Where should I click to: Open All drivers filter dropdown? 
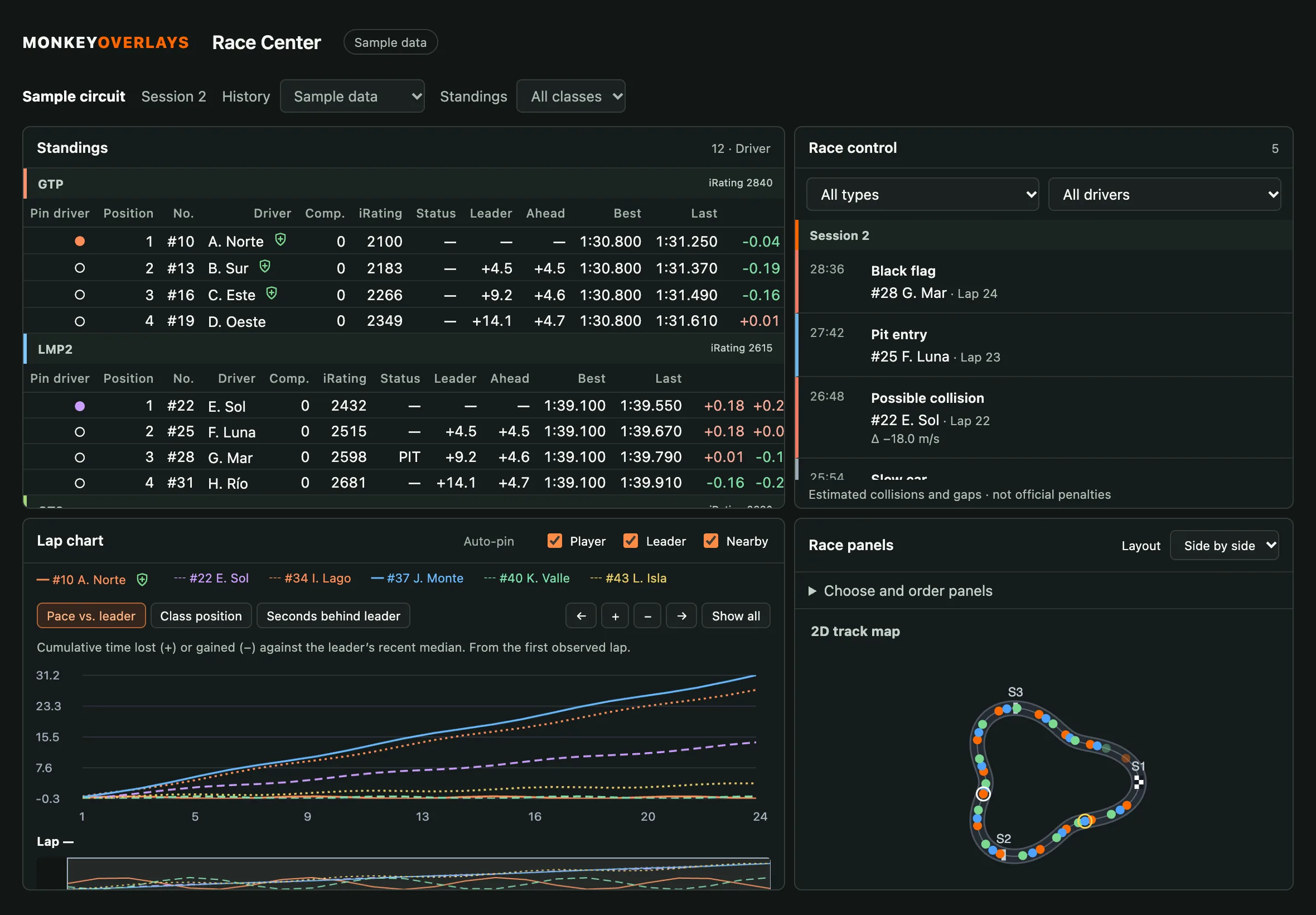click(1164, 194)
